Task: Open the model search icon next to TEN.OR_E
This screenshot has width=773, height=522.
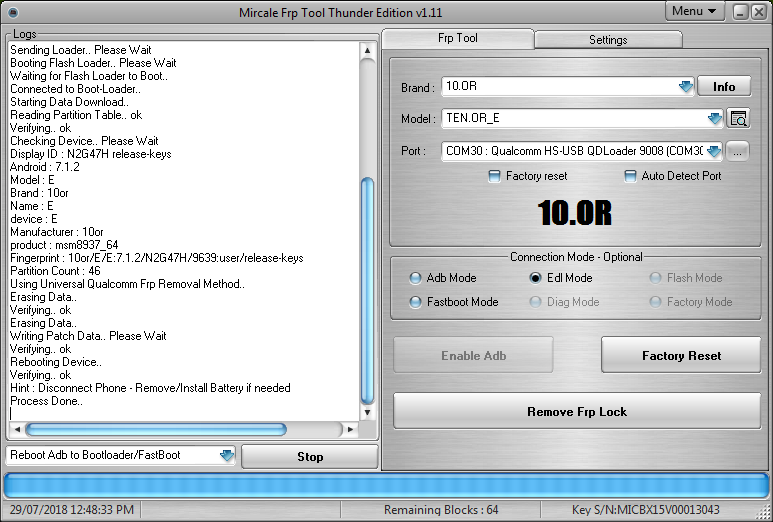Action: point(738,118)
